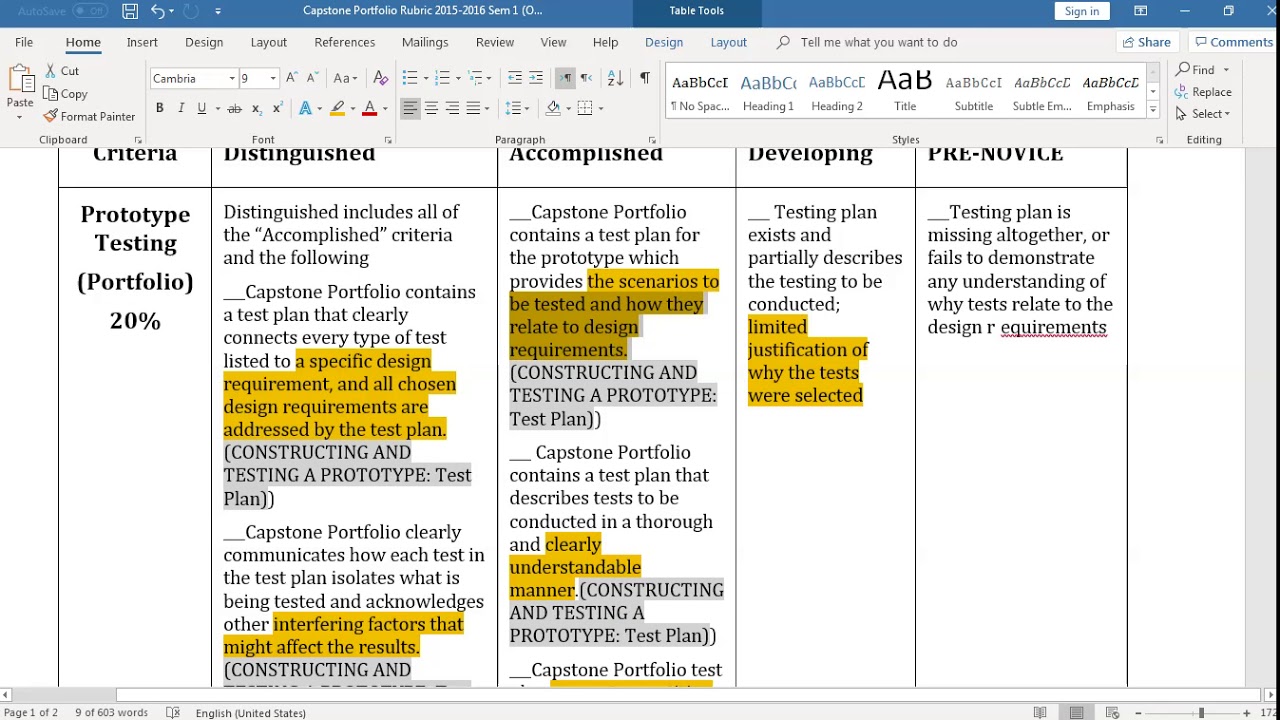Click Replace in Editing group

point(1203,92)
